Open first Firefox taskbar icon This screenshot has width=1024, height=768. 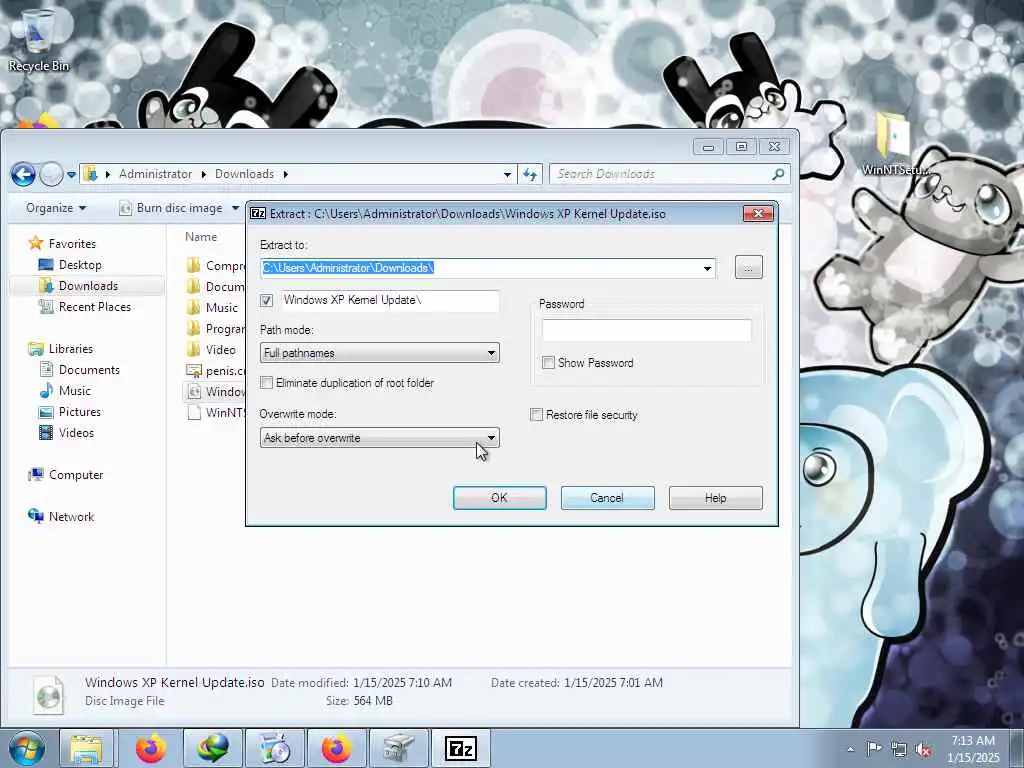point(151,748)
